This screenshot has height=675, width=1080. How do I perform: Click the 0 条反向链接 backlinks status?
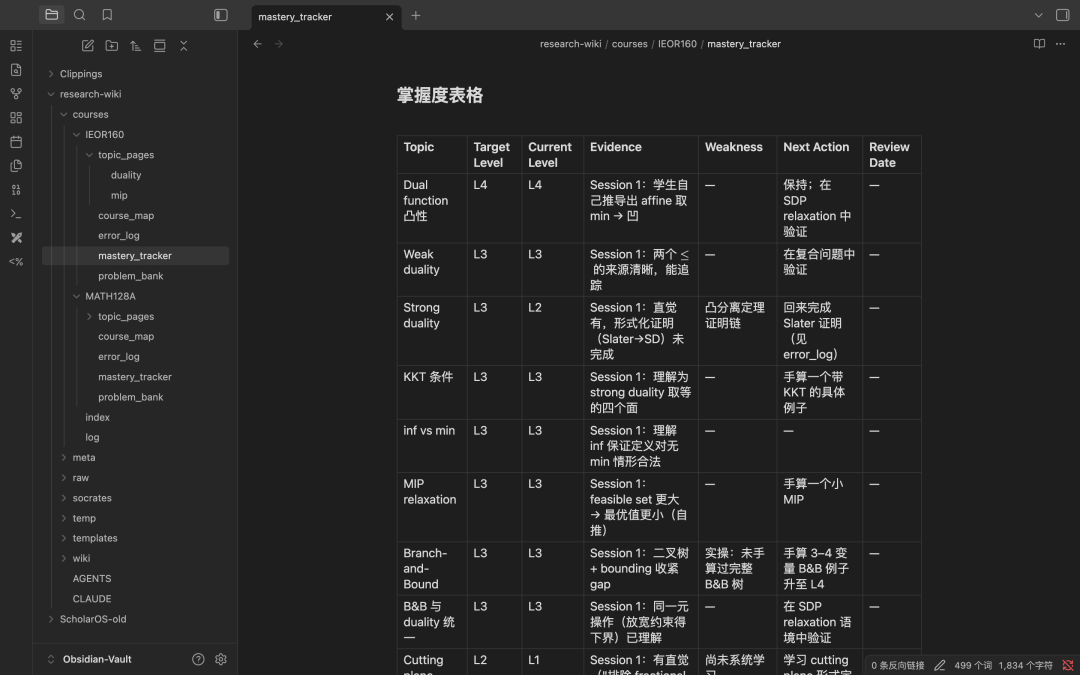(897, 665)
